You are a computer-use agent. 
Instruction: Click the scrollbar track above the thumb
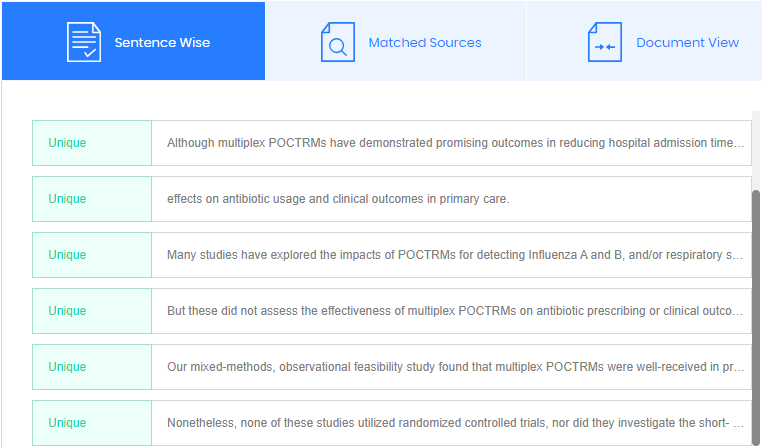click(x=756, y=150)
